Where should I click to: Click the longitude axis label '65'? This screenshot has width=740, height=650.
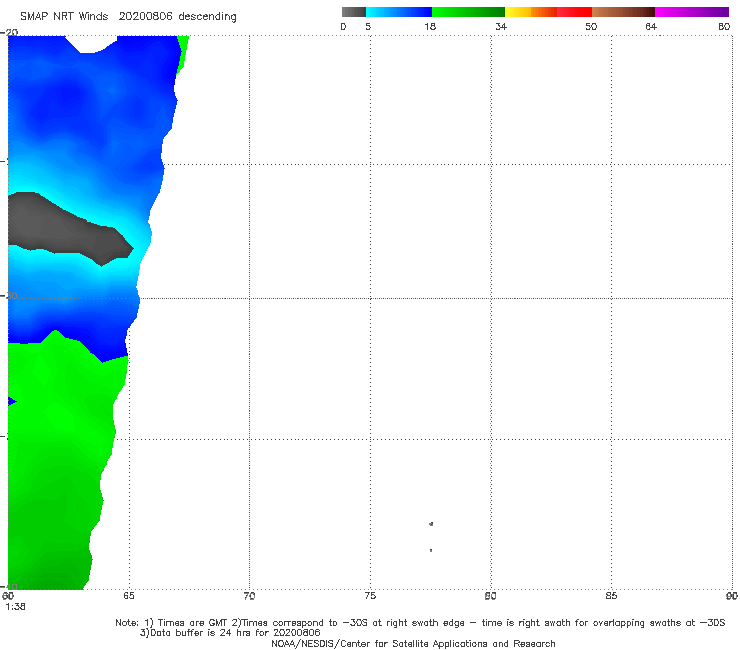[129, 596]
